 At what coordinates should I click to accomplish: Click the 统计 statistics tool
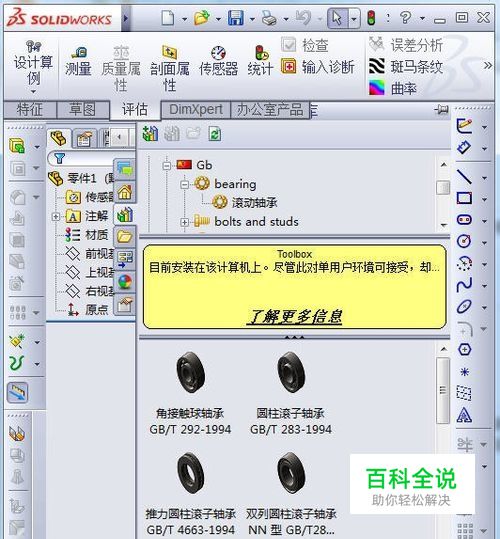click(x=260, y=61)
